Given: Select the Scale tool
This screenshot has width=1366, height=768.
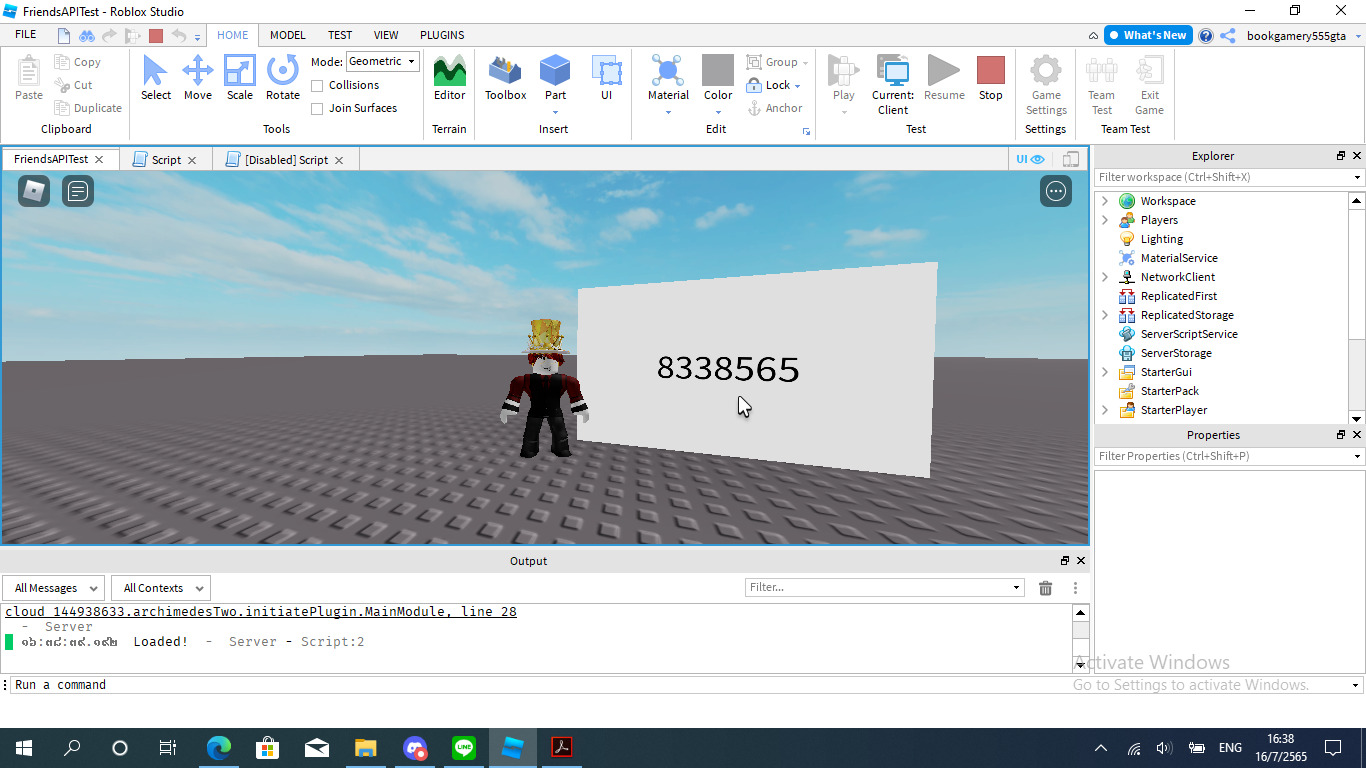Looking at the screenshot, I should coord(239,78).
